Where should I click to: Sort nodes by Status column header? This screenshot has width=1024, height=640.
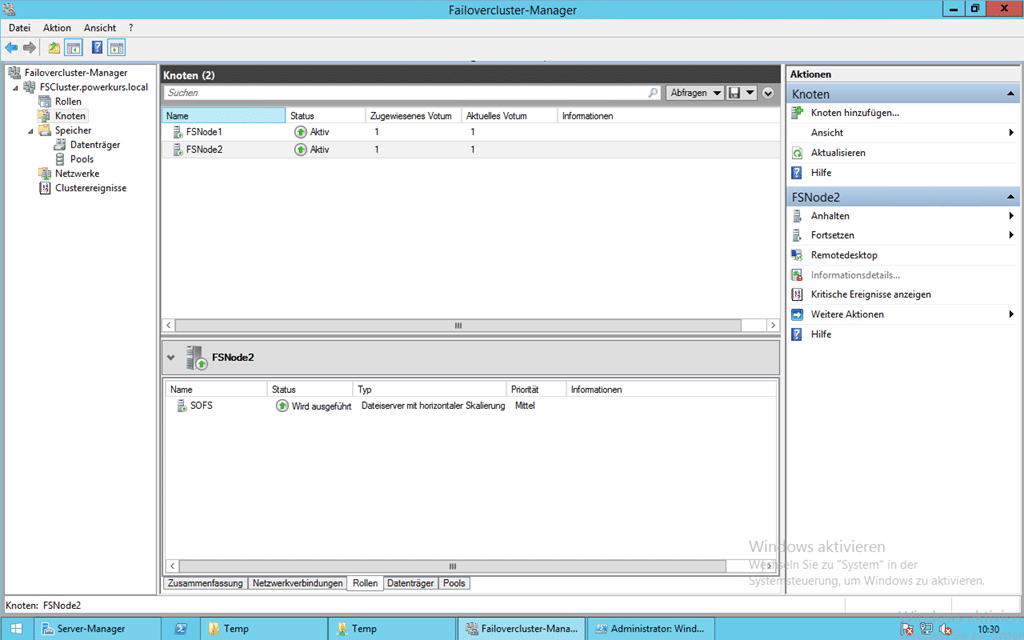pos(325,116)
